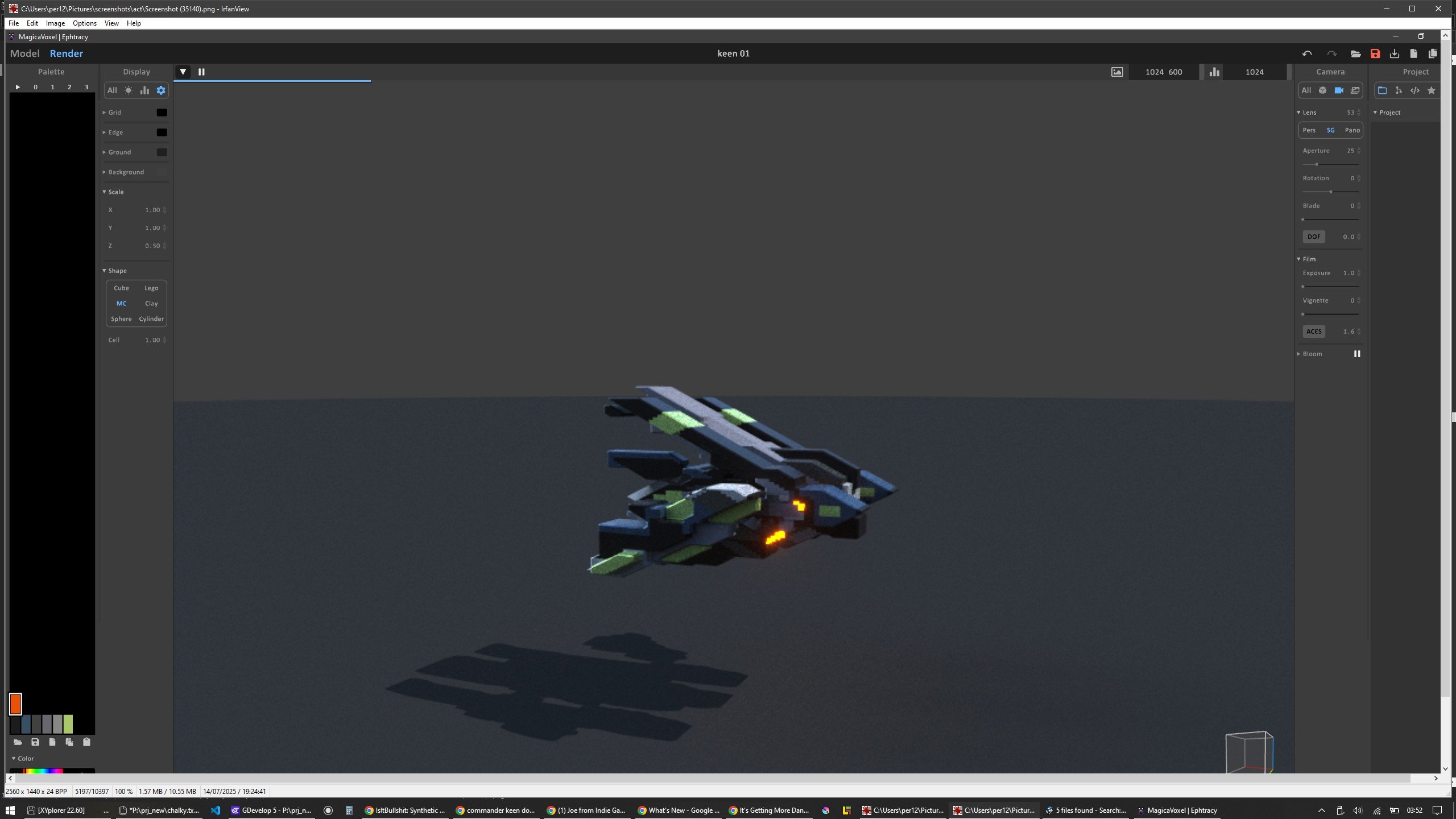Collapse the Shape section
1456x819 pixels.
point(114,271)
